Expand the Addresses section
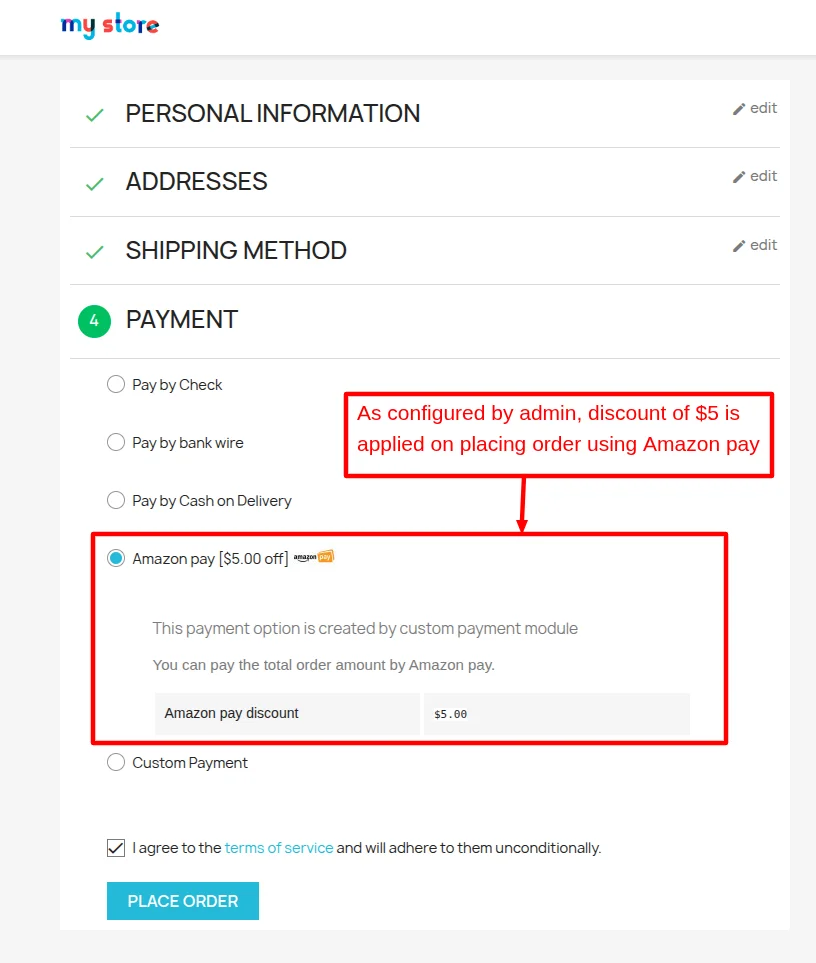 pos(197,182)
